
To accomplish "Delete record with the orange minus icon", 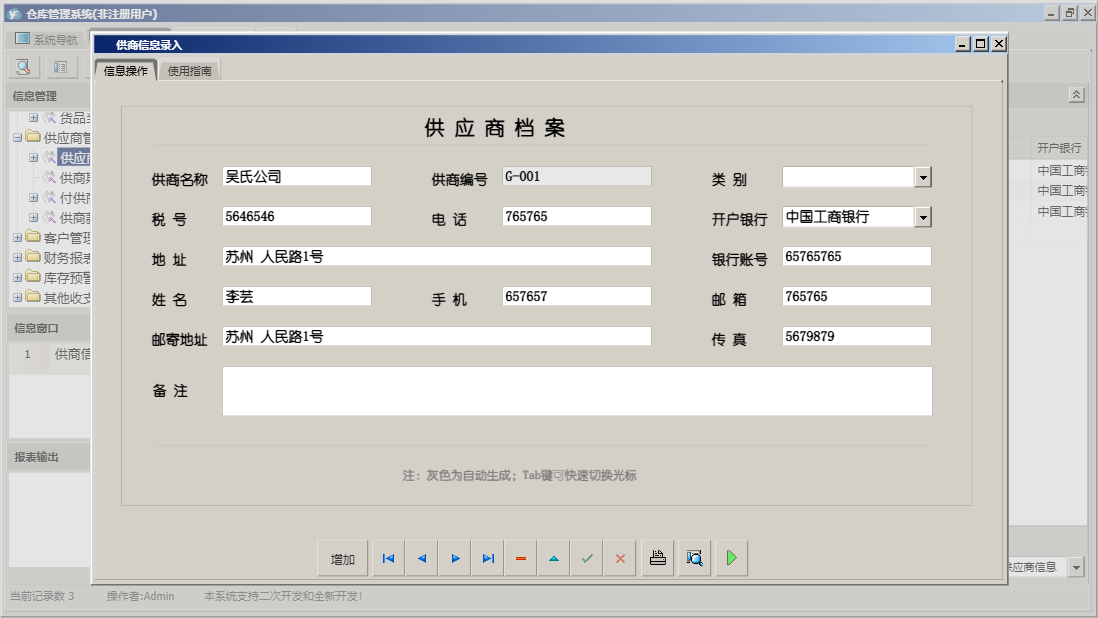I will 521,559.
